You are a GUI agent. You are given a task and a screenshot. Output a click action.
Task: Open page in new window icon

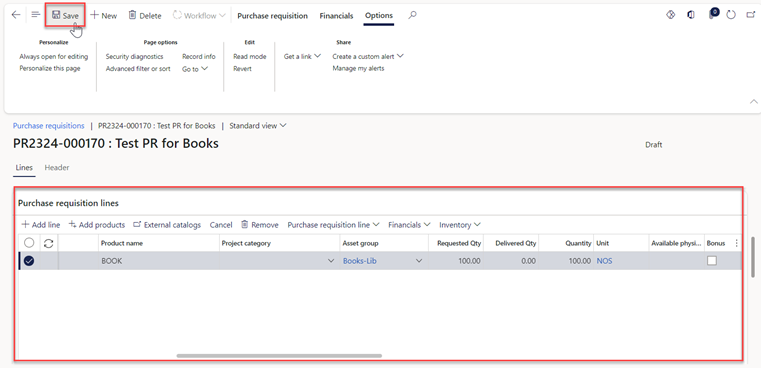(x=750, y=15)
